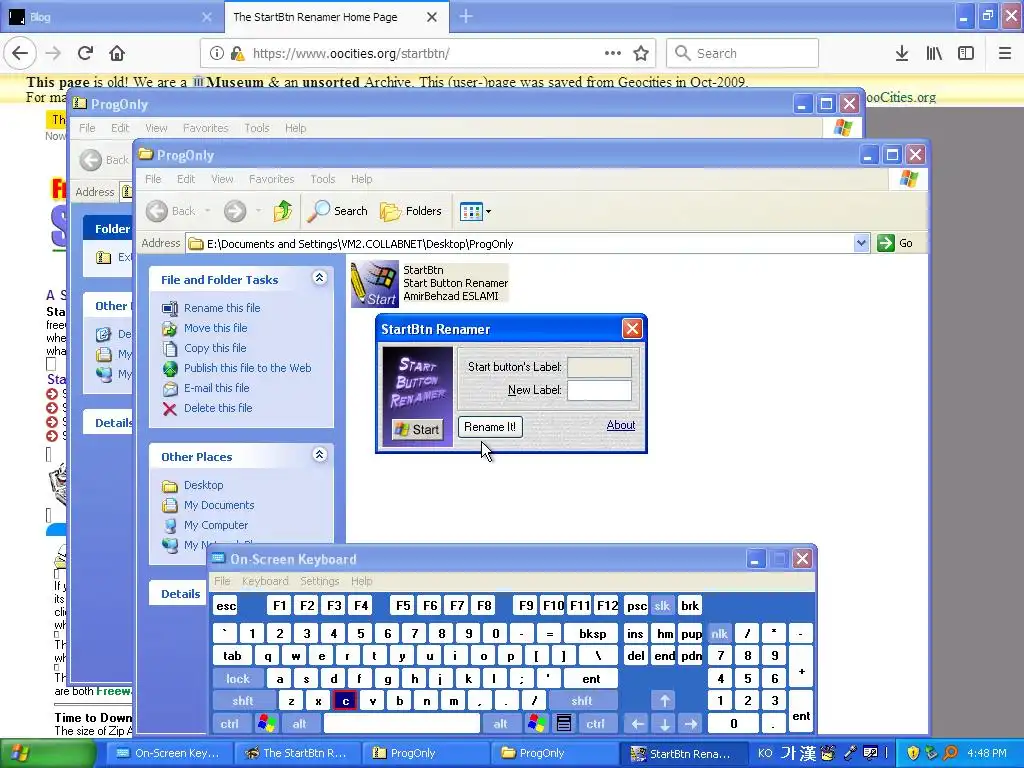
Task: Click Publish this file to the Web
Action: pos(248,368)
